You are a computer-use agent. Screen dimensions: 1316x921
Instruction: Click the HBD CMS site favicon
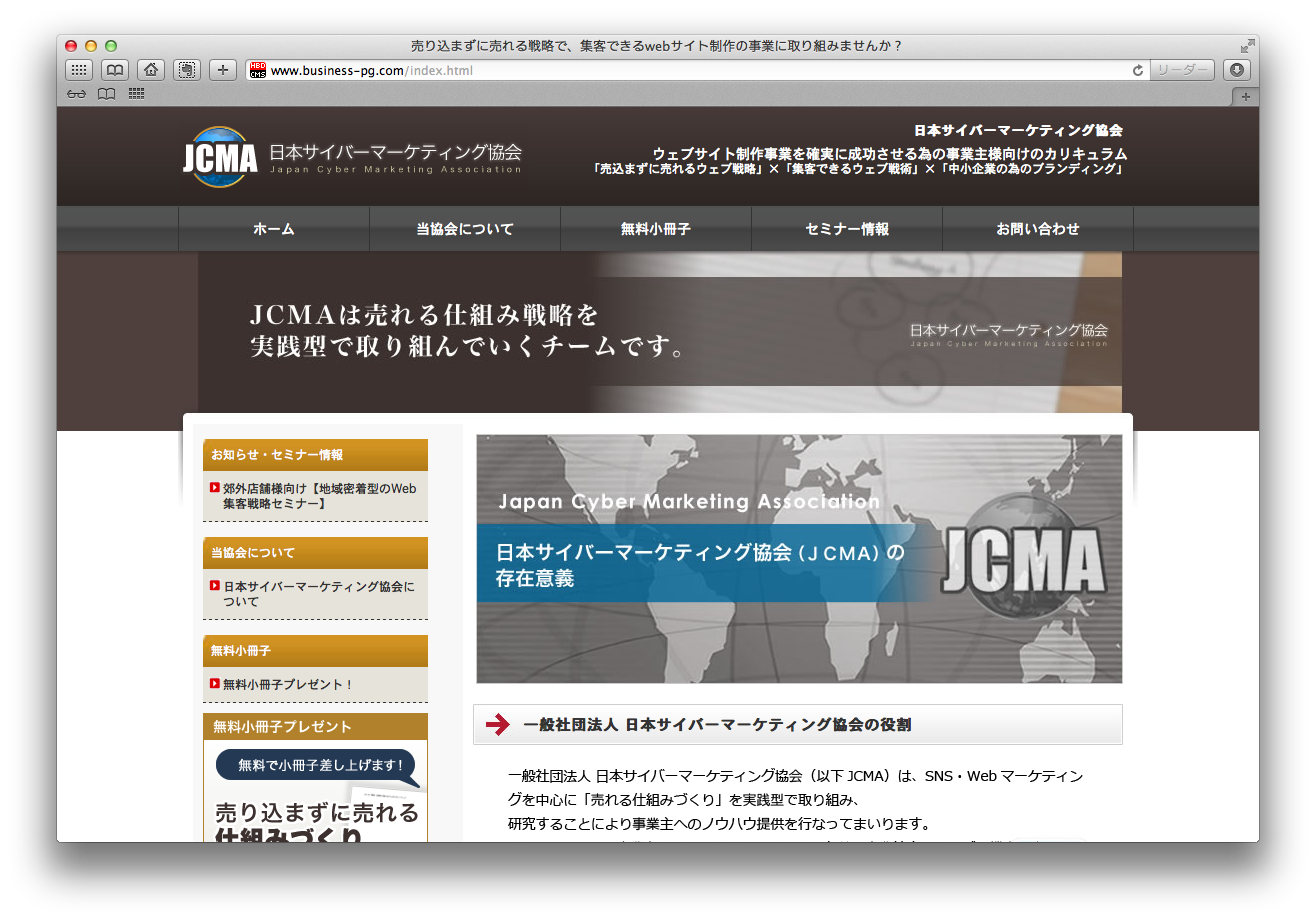pos(258,70)
